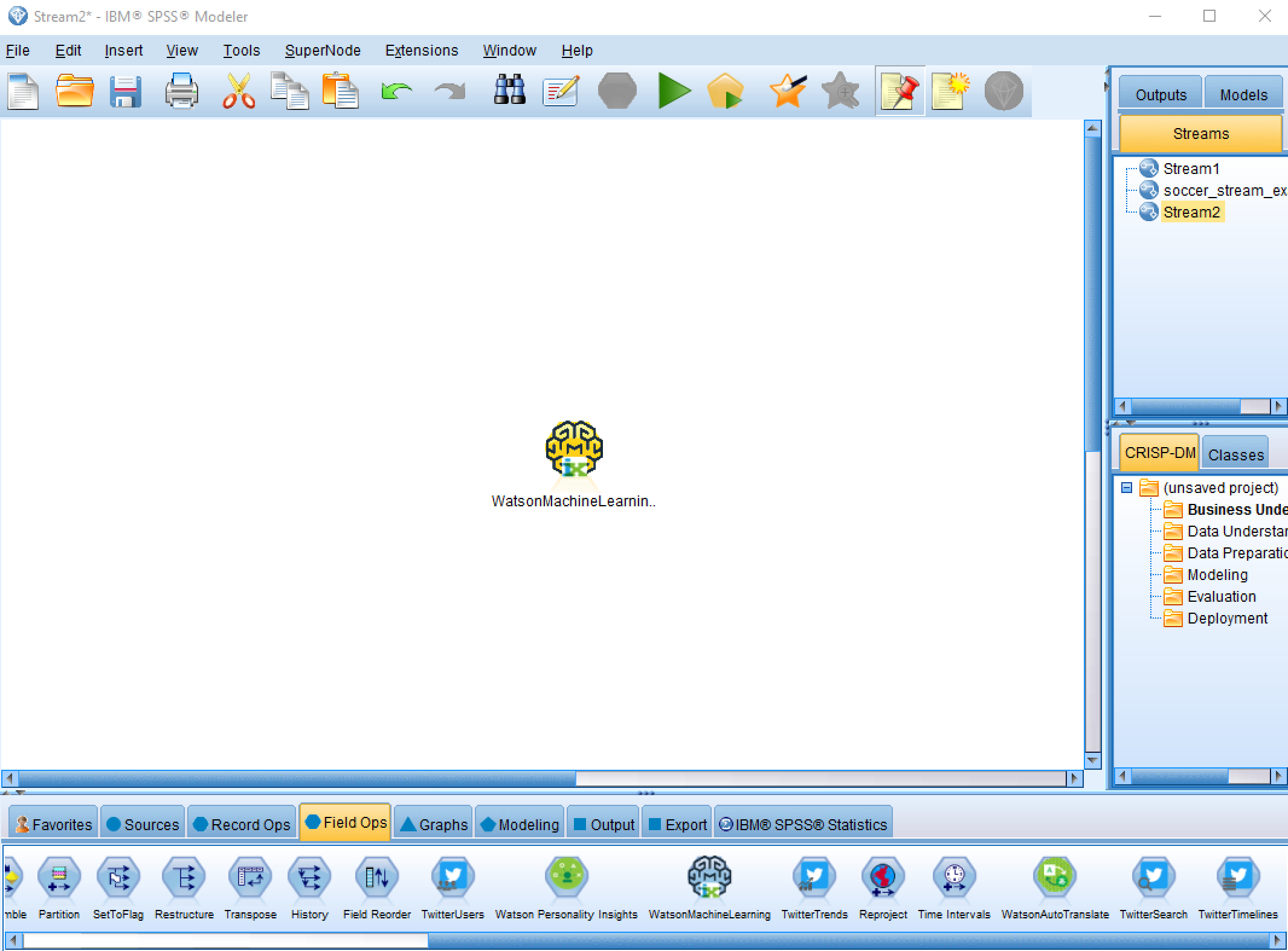Open the Tools menu
Screen dimensions: 1288x951
tap(241, 50)
